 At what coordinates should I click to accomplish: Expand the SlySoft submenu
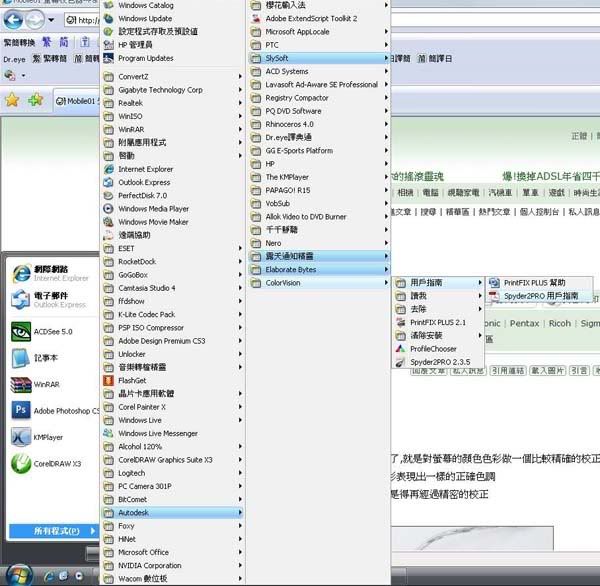point(319,58)
